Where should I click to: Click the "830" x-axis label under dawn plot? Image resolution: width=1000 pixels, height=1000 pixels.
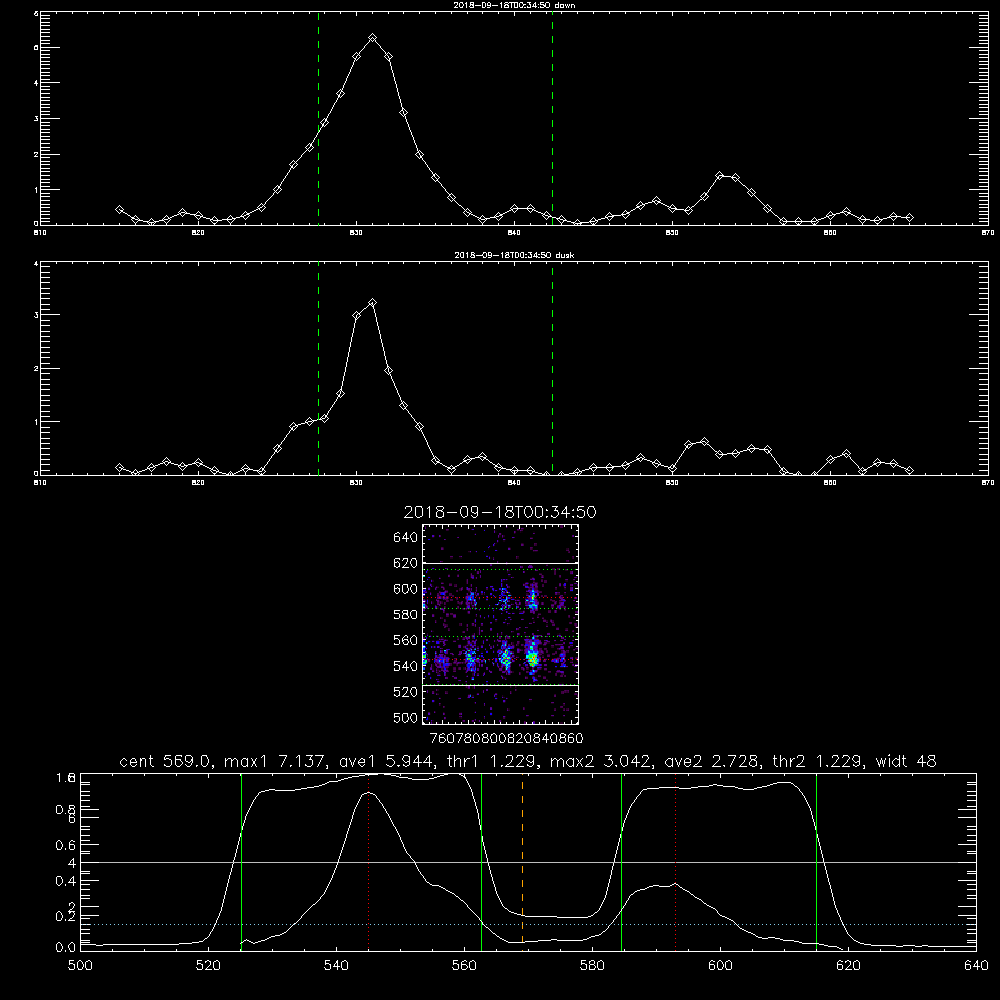coord(356,233)
